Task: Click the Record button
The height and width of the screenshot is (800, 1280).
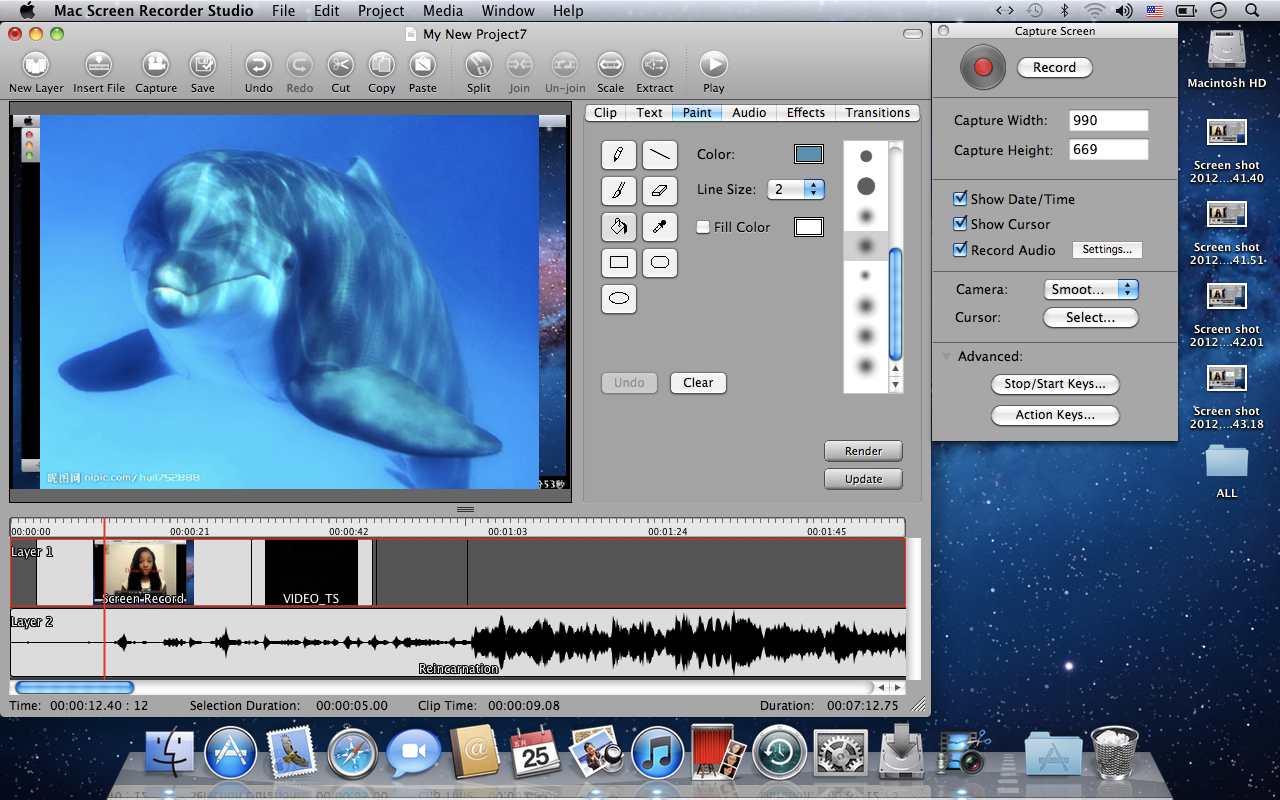Action: click(1054, 68)
